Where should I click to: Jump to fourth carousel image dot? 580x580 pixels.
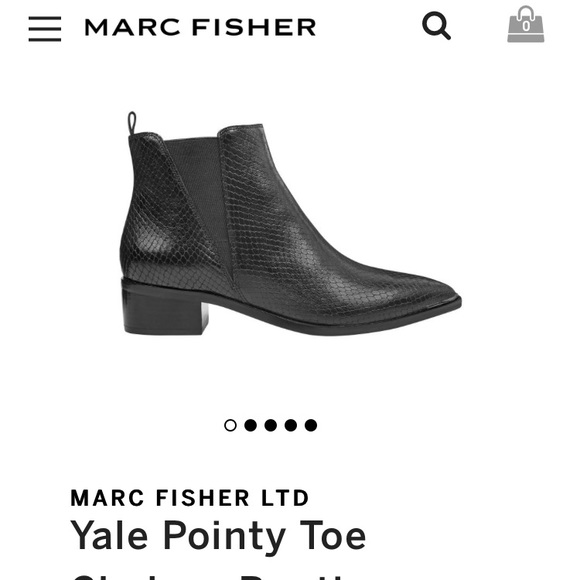point(291,425)
